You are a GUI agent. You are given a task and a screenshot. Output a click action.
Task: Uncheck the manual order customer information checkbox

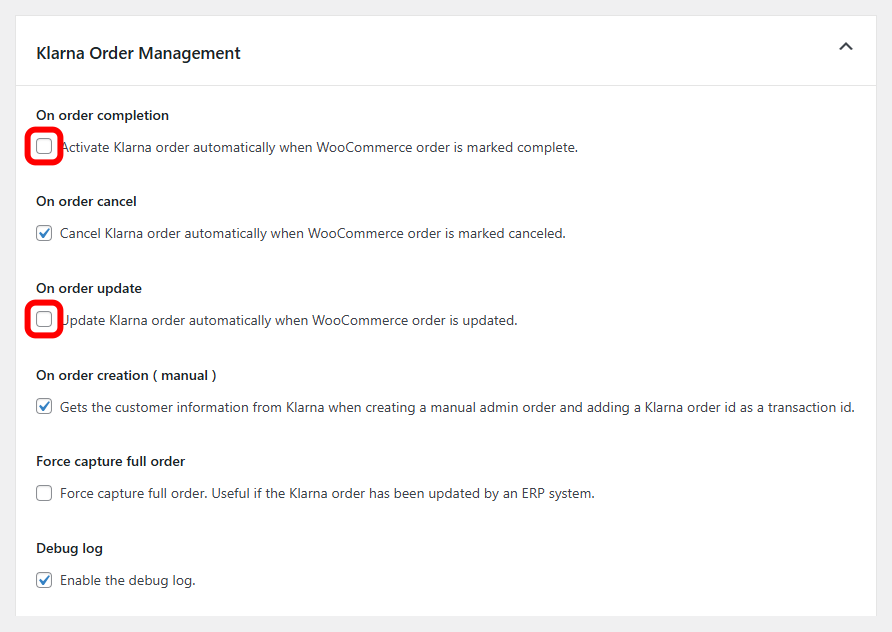(44, 407)
